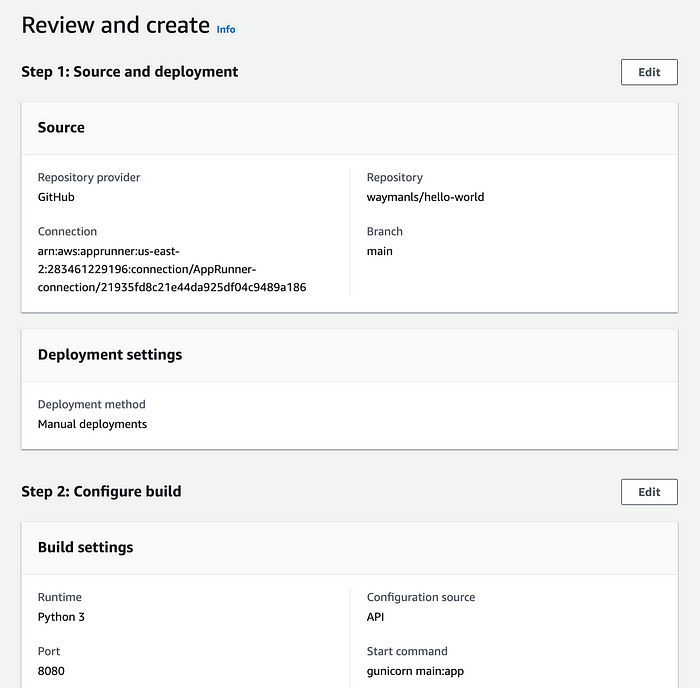Screen dimensions: 700x688
Task: Click the waymanls/hello-world repository value
Action: coord(425,197)
